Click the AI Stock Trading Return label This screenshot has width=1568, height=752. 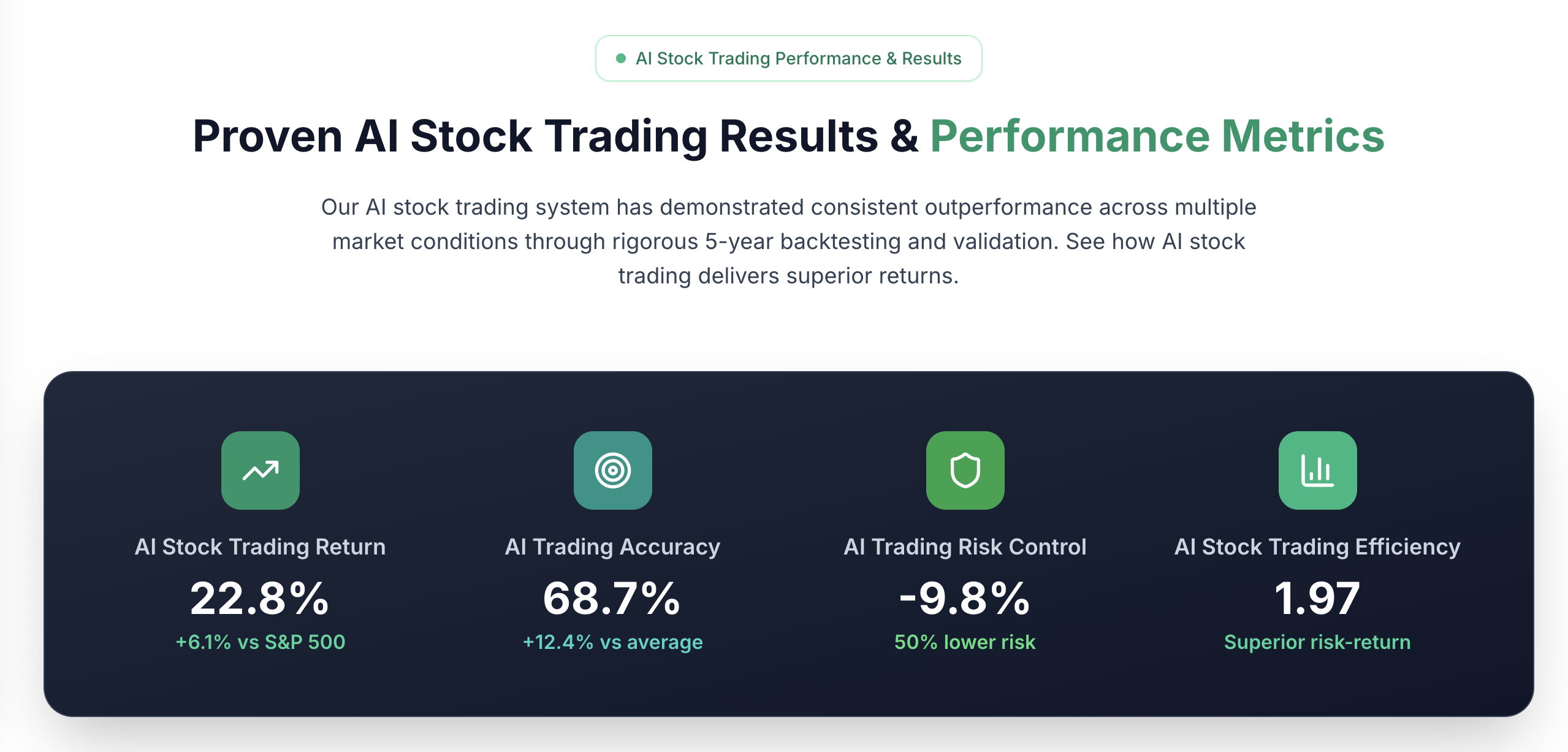pos(261,547)
